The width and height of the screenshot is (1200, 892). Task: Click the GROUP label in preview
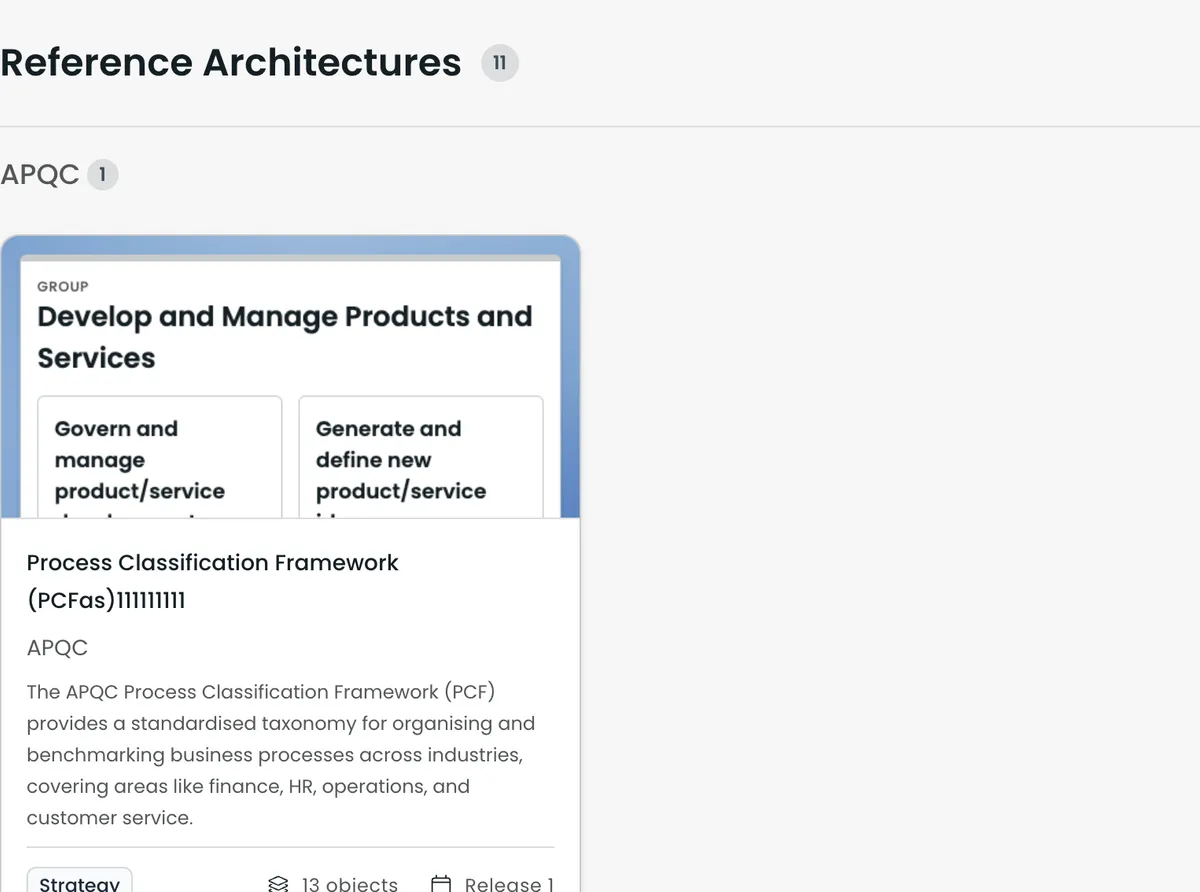[x=63, y=286]
